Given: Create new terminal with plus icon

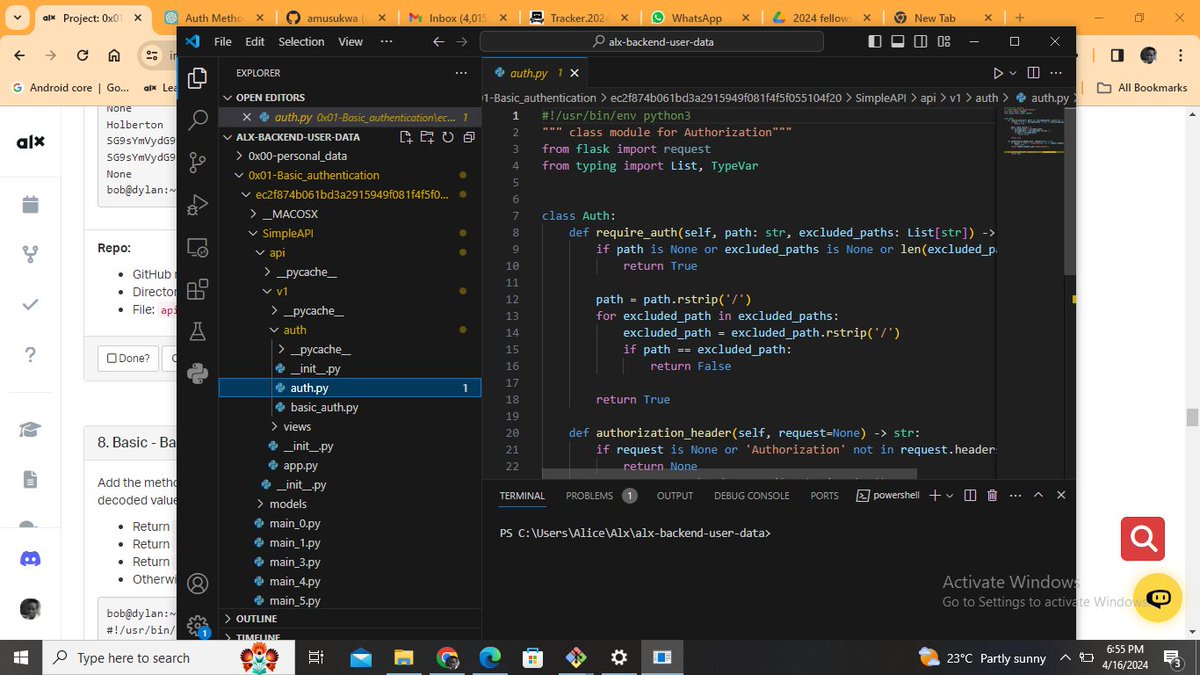Looking at the screenshot, I should tap(935, 495).
